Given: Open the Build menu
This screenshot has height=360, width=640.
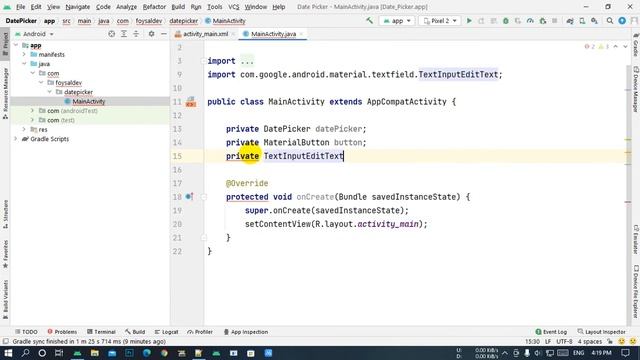Looking at the screenshot, I should pyautogui.click(x=178, y=7).
